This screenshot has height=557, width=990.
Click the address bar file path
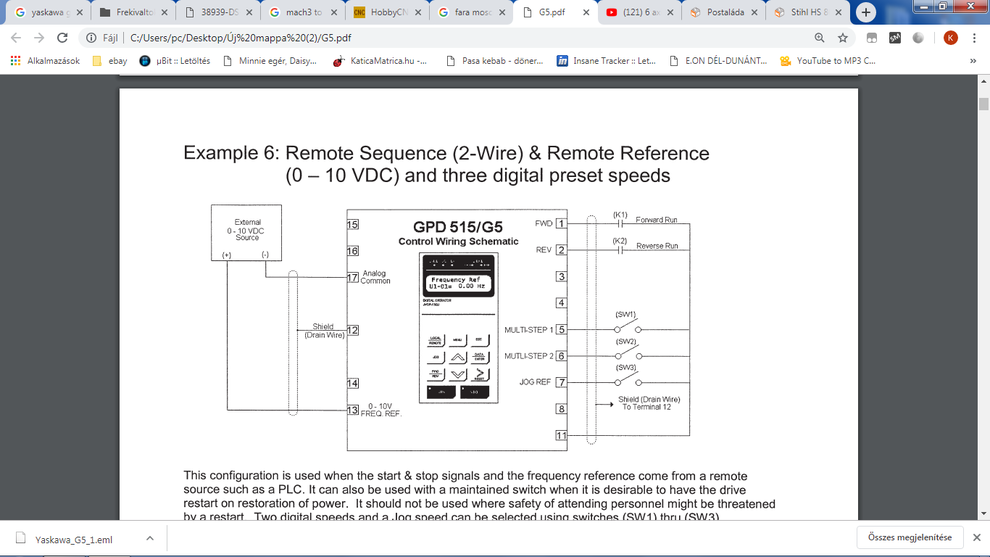click(x=240, y=38)
